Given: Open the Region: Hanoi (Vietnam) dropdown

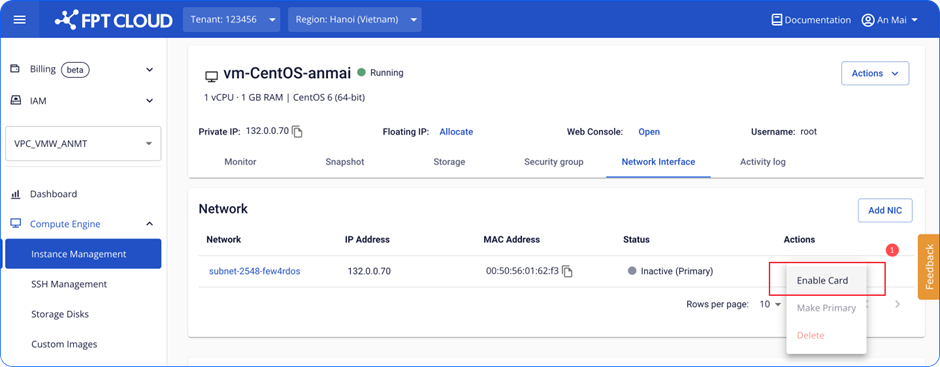Looking at the screenshot, I should pos(354,20).
